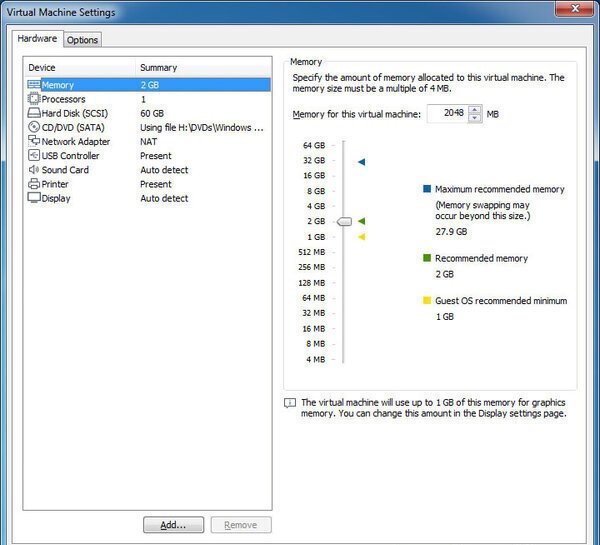Screen dimensions: 600x545
Task: Click the blue Maximum recommended memory legend square
Action: coord(427,189)
